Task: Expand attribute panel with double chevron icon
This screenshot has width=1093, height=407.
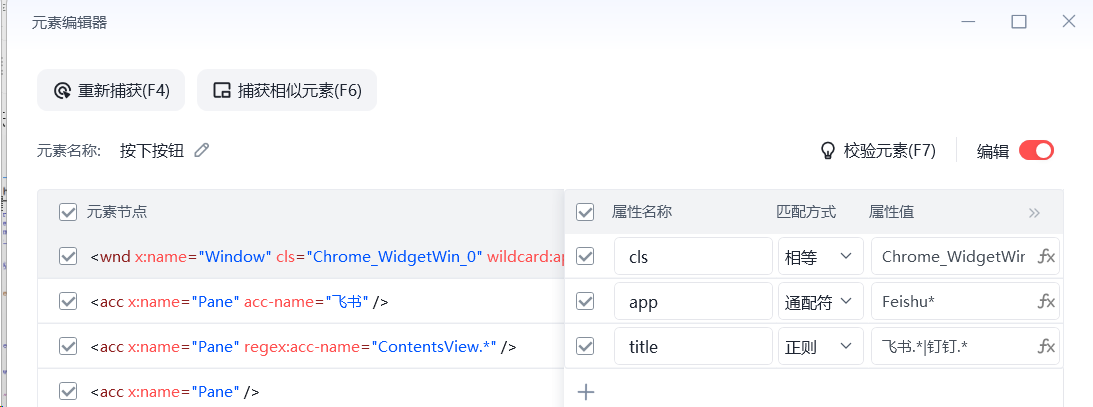Action: coord(1034,212)
